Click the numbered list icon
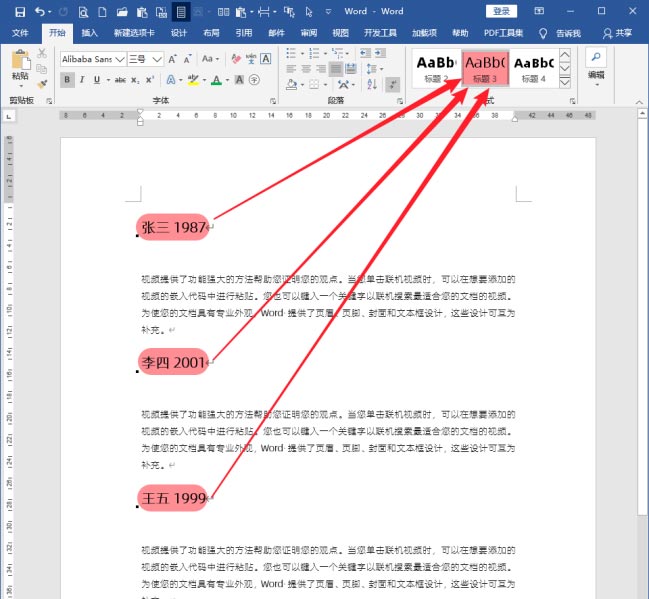 tap(314, 53)
